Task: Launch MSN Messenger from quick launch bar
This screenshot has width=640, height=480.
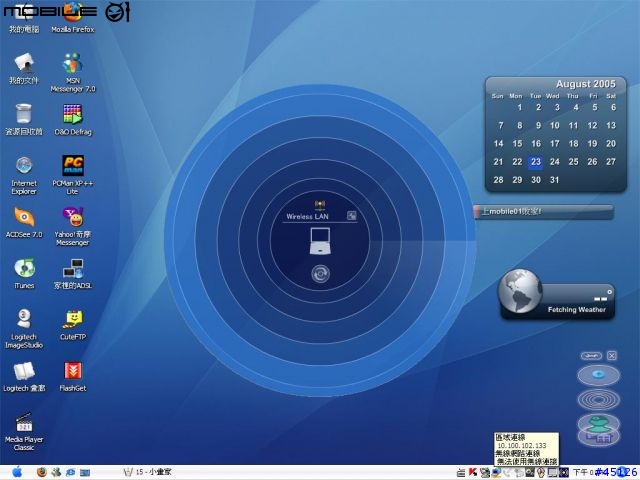Action: pos(56,472)
